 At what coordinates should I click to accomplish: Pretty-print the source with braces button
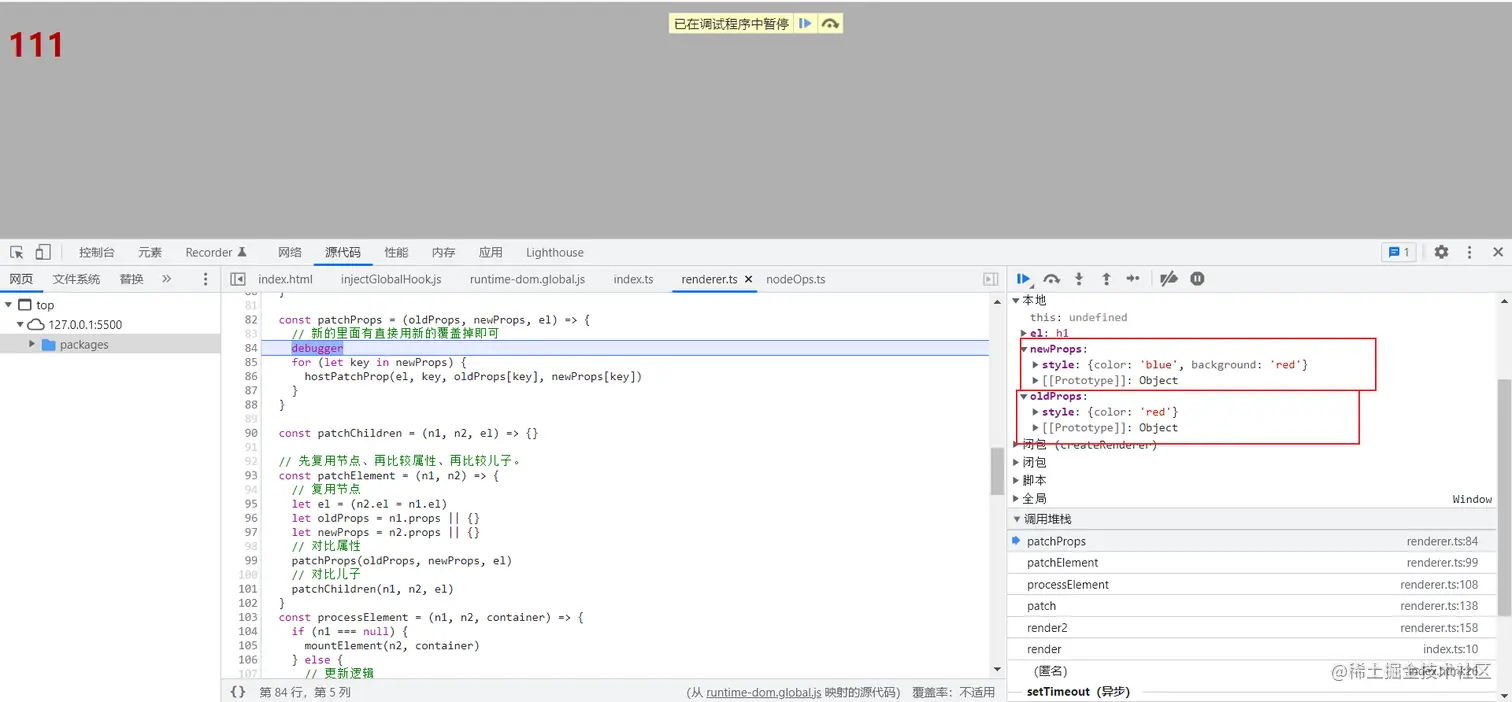point(238,691)
